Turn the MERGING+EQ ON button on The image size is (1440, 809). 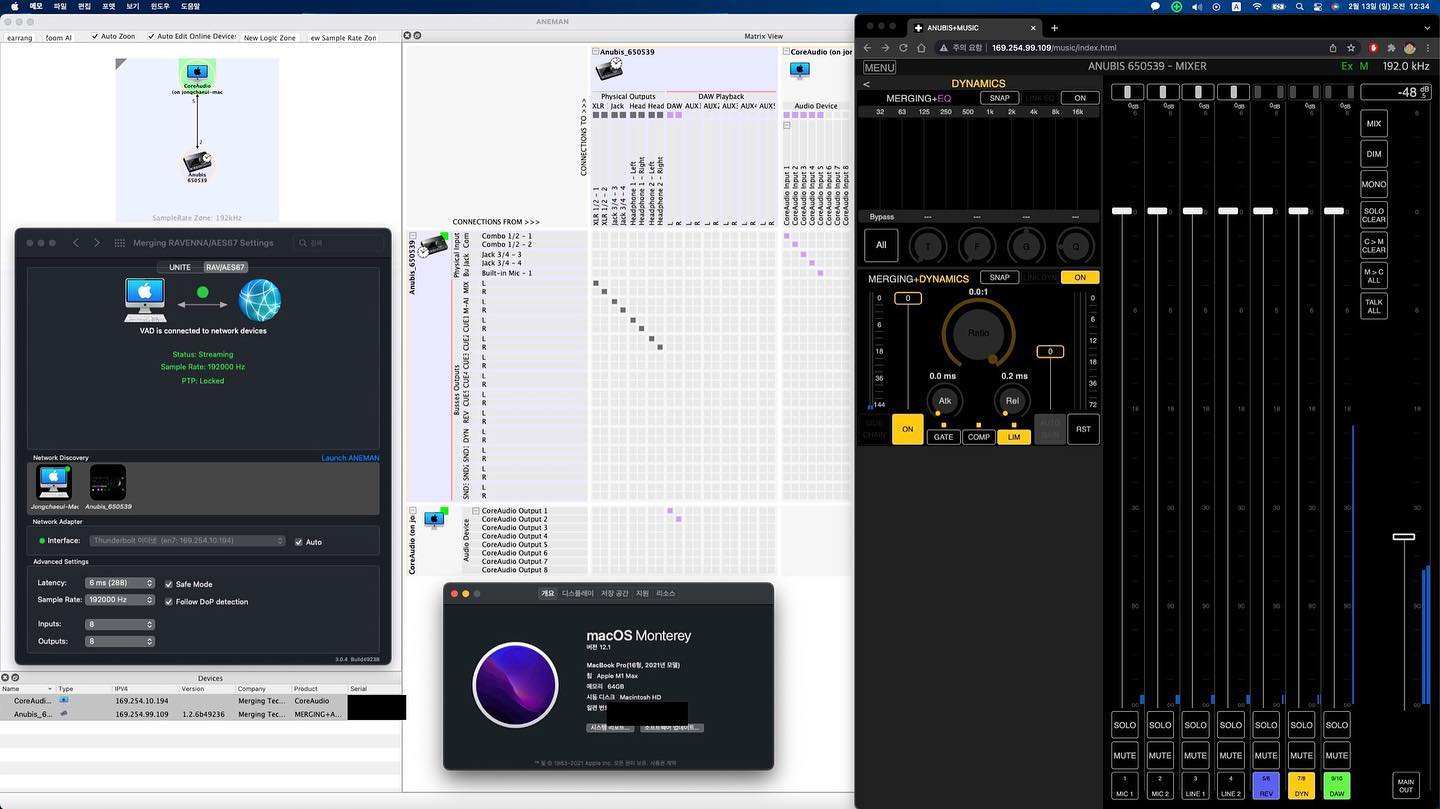(1080, 98)
